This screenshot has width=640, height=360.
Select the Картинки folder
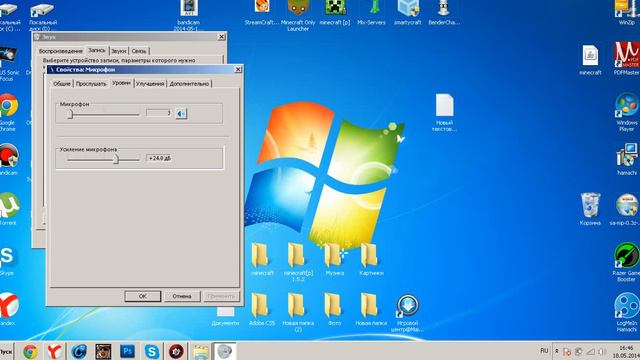tap(371, 259)
